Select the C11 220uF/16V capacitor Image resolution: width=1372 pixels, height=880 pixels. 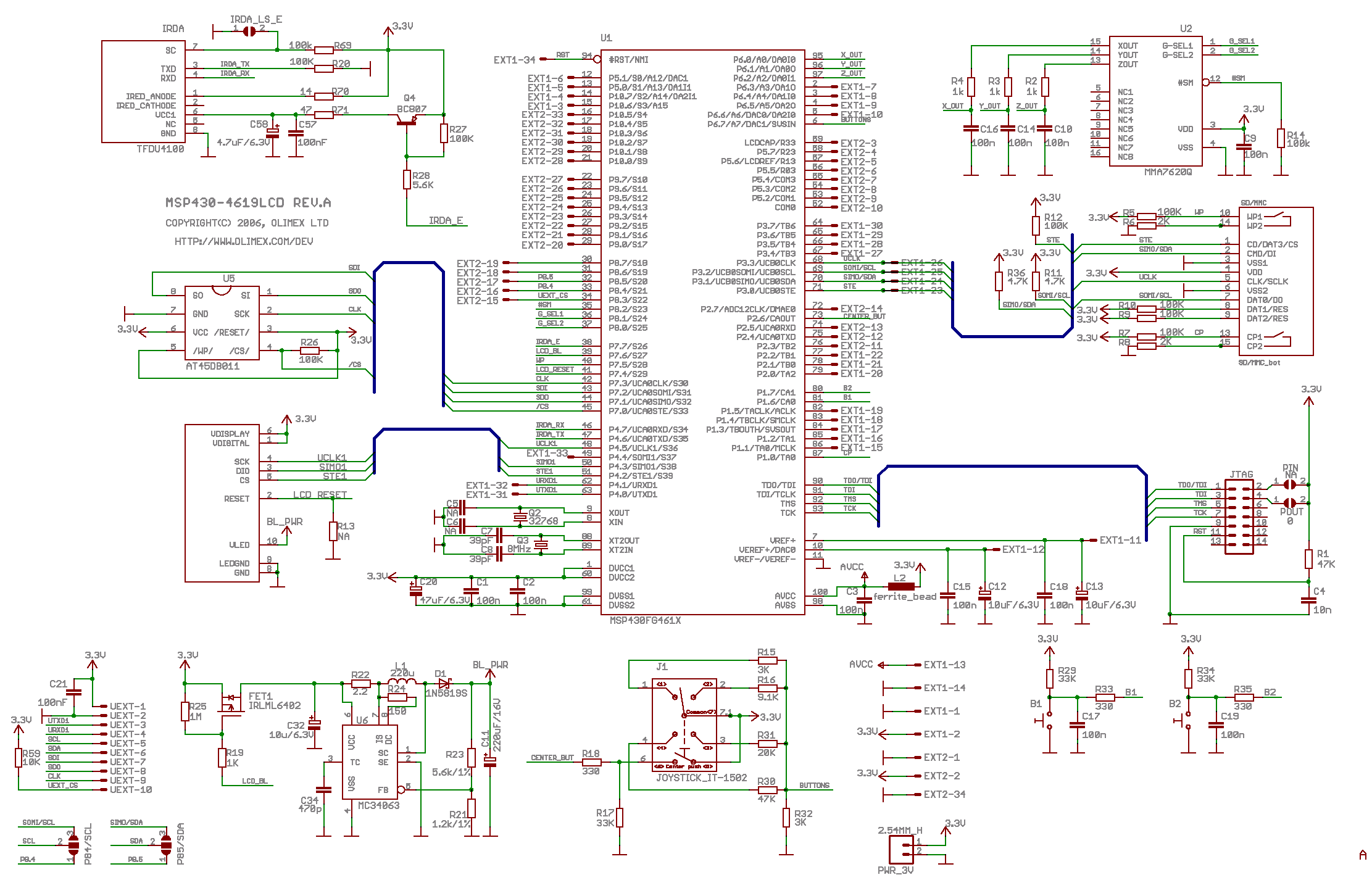pos(490,762)
